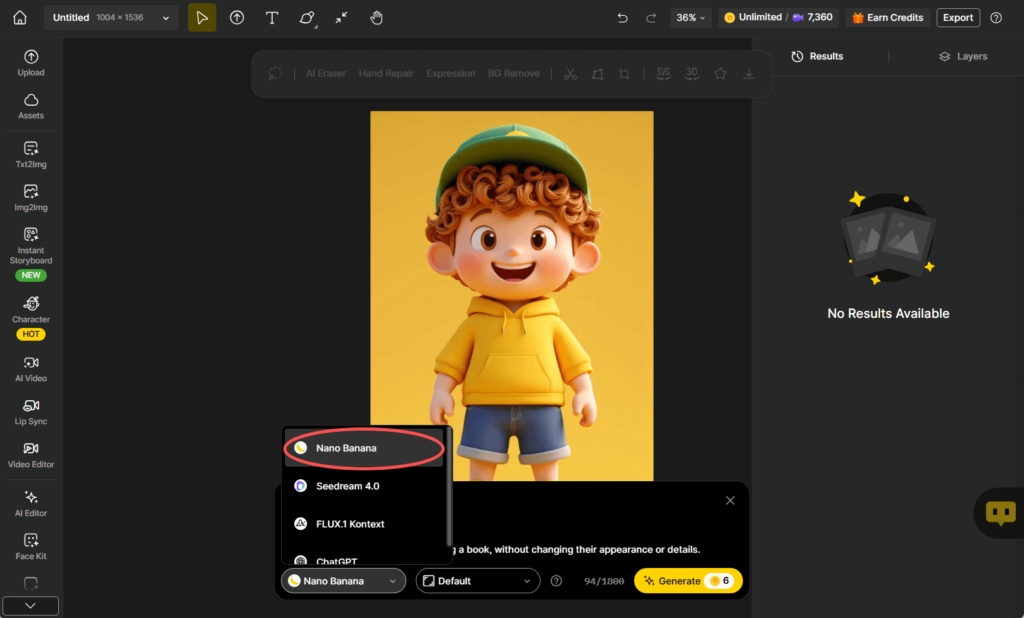1024x618 pixels.
Task: Click the help question mark near Default
Action: coord(557,581)
